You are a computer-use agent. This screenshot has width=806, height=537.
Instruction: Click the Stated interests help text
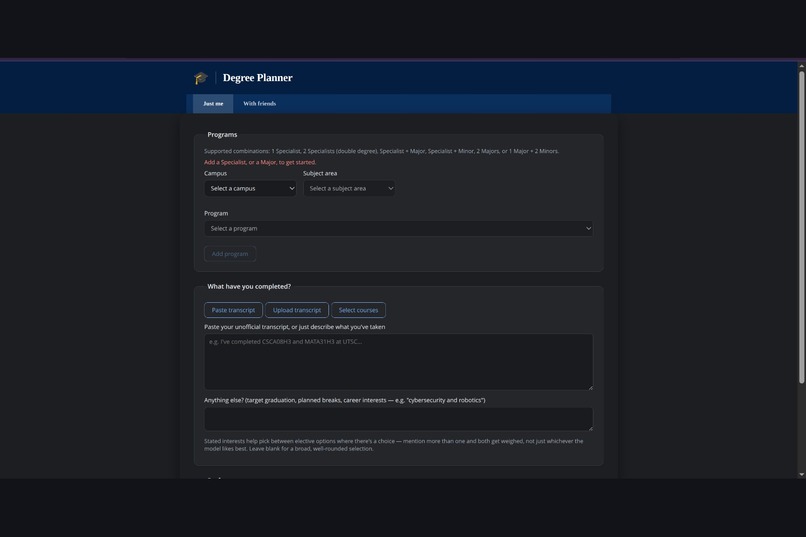pos(394,445)
